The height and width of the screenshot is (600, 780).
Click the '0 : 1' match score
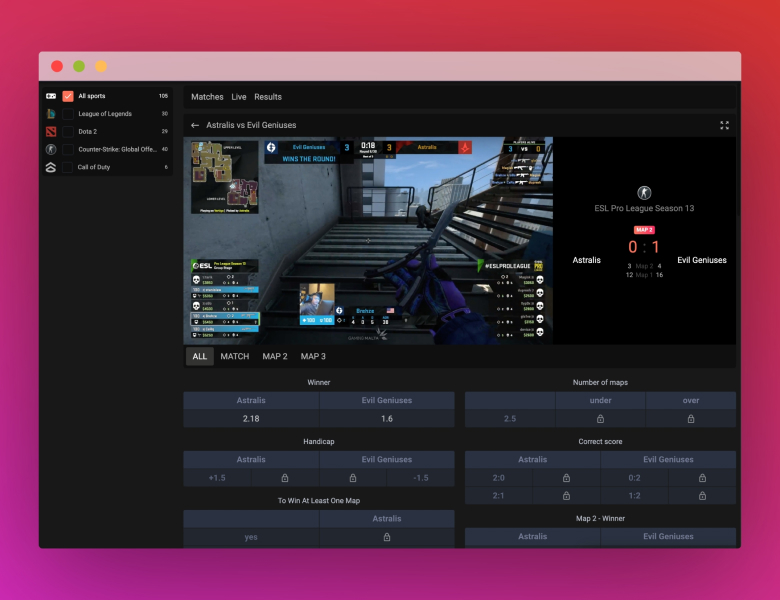(x=644, y=247)
